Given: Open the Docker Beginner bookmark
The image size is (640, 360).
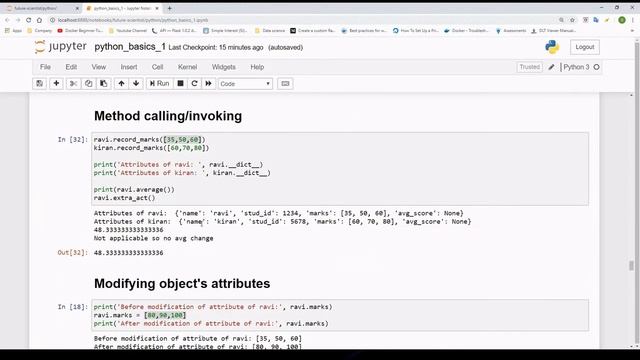Looking at the screenshot, I should pos(80,31).
